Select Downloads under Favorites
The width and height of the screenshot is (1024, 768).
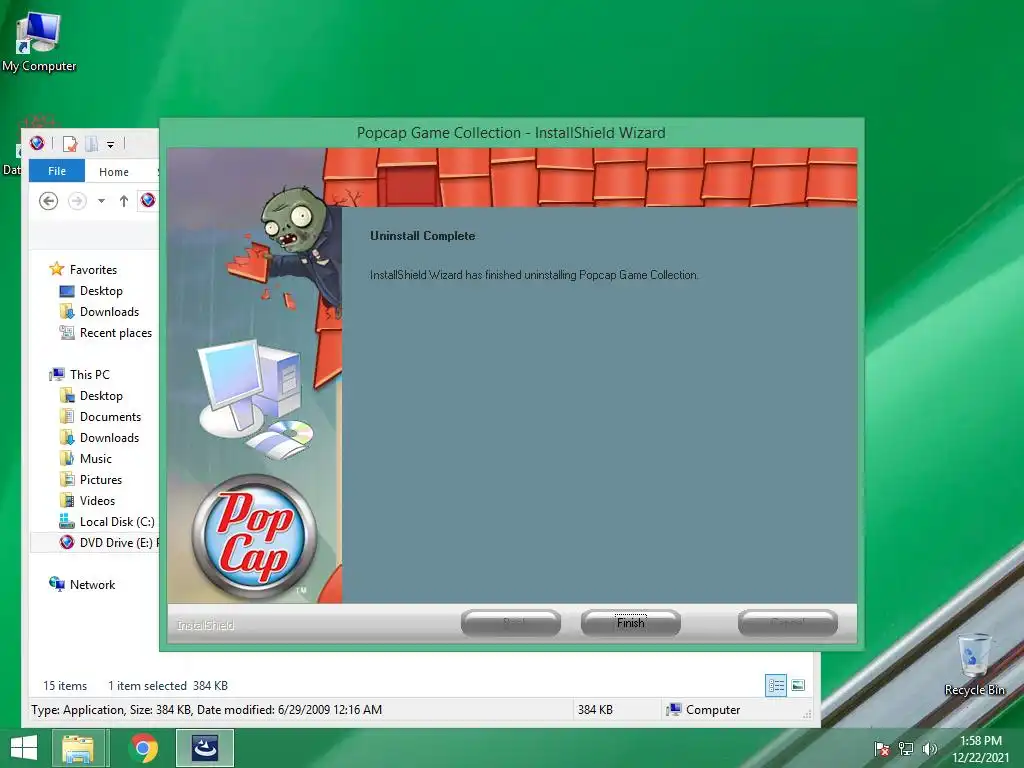point(109,312)
